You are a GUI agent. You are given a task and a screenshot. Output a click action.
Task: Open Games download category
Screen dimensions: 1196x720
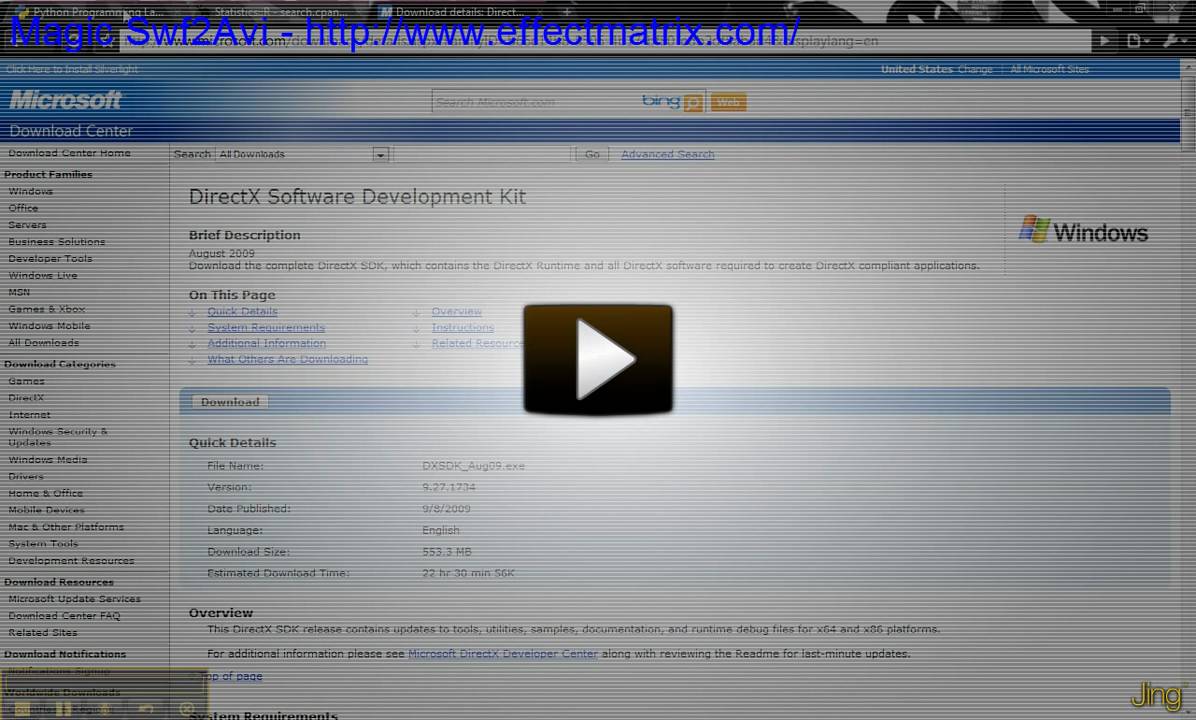(x=27, y=381)
